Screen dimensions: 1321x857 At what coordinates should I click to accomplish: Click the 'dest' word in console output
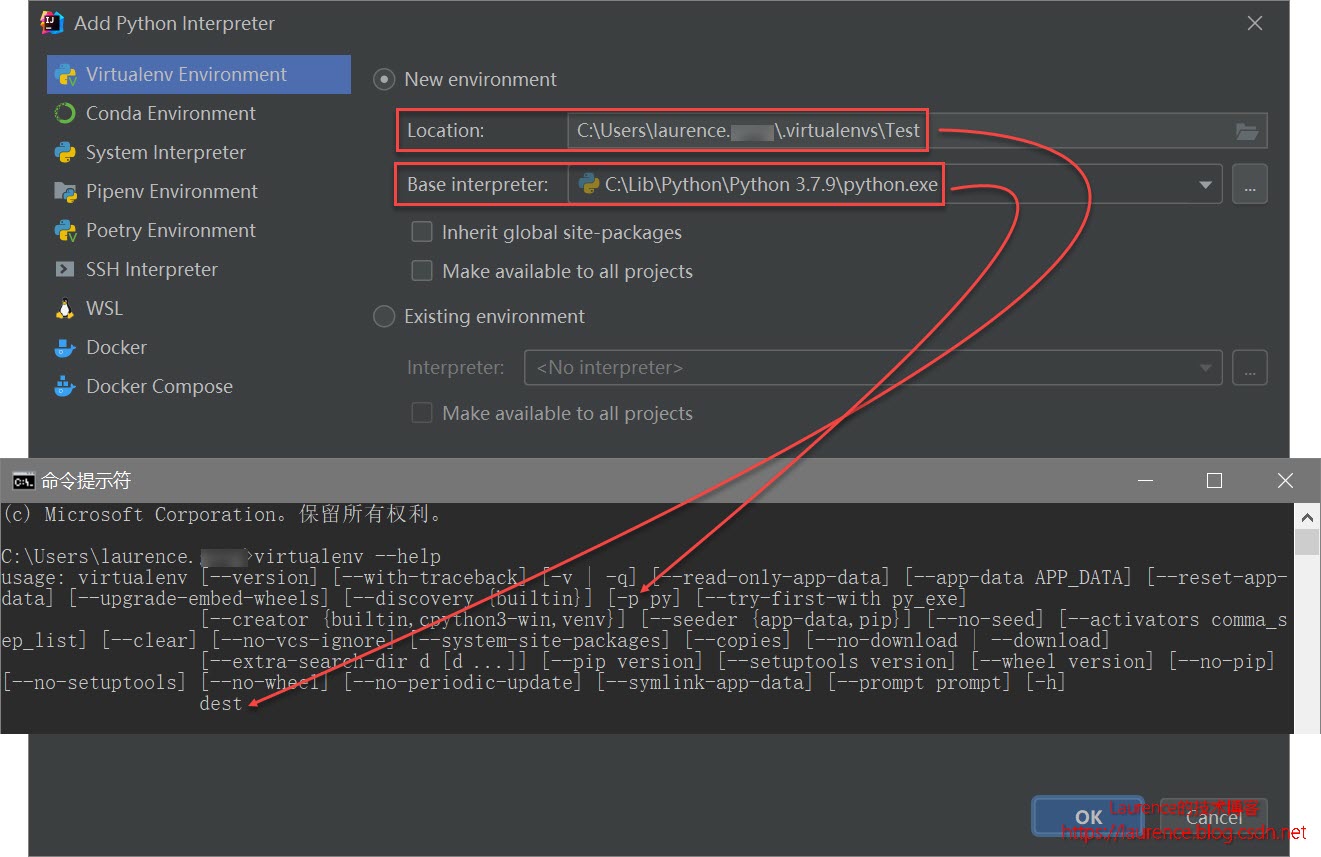[221, 704]
